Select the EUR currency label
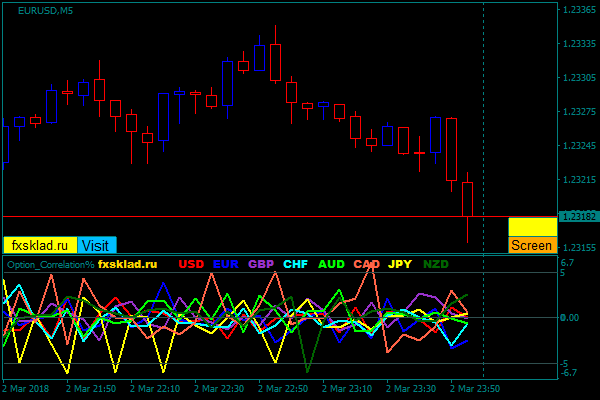The height and width of the screenshot is (400, 600). click(x=225, y=264)
